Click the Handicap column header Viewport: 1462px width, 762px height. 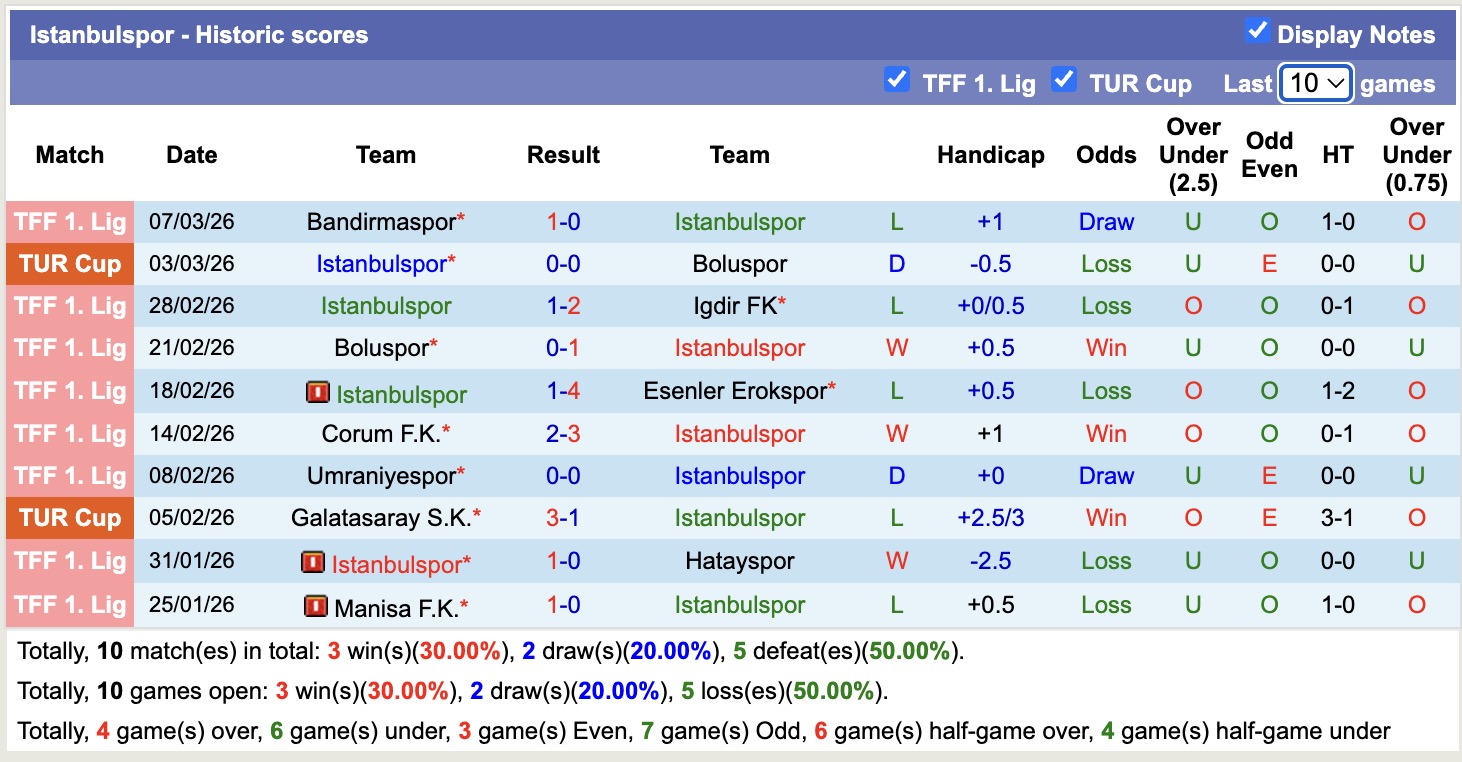pyautogui.click(x=990, y=155)
